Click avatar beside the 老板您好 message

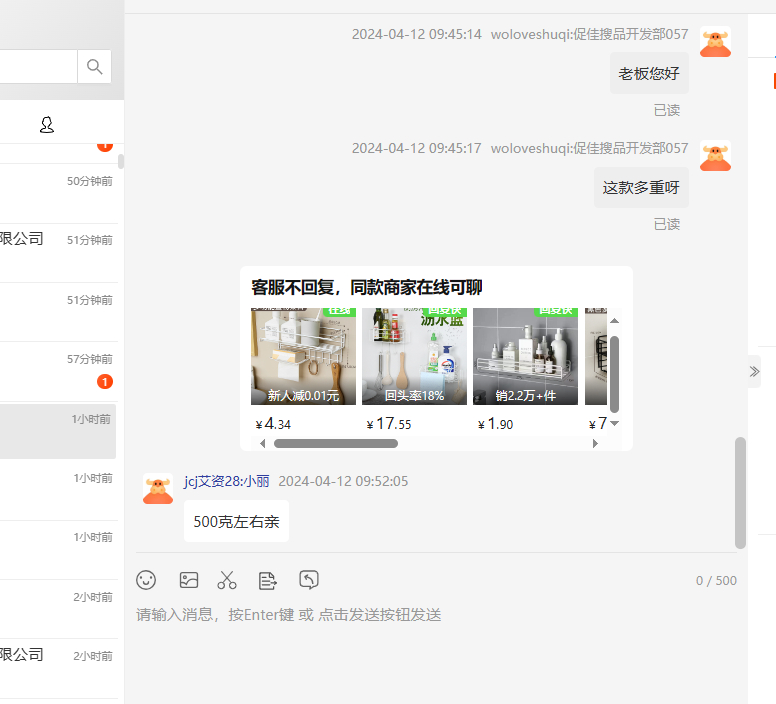[715, 43]
